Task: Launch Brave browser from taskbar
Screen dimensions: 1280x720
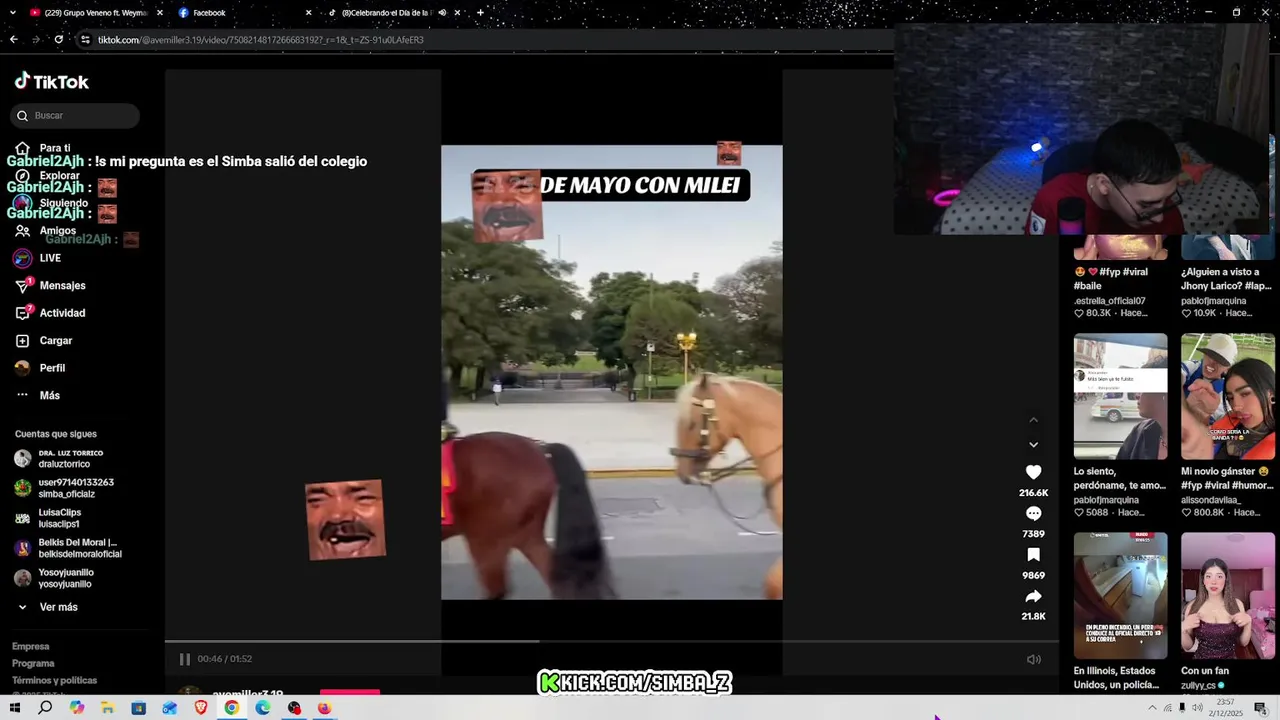Action: 201,708
